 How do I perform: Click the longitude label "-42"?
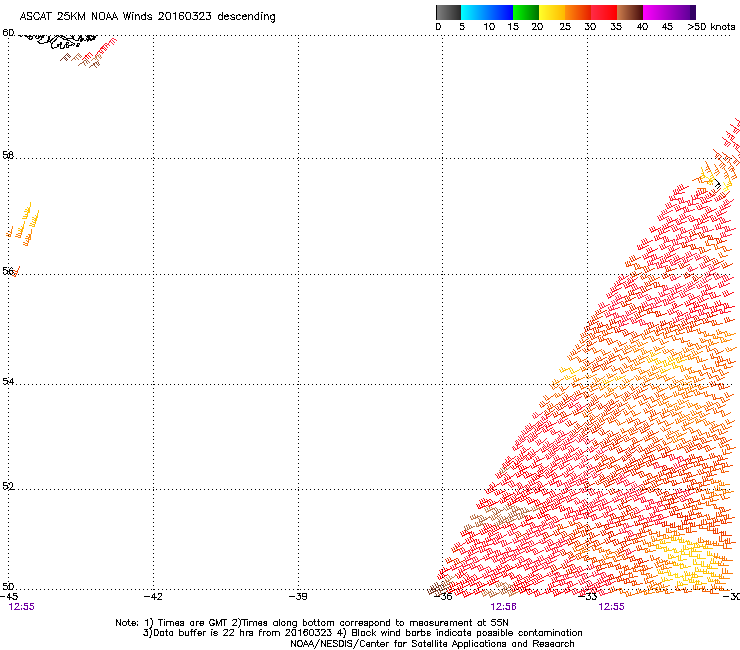(153, 597)
